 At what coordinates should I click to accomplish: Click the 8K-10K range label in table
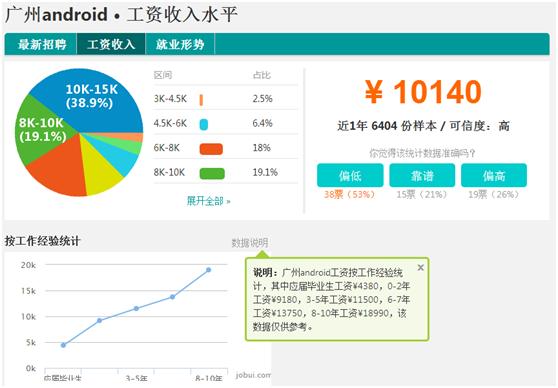coord(169,172)
